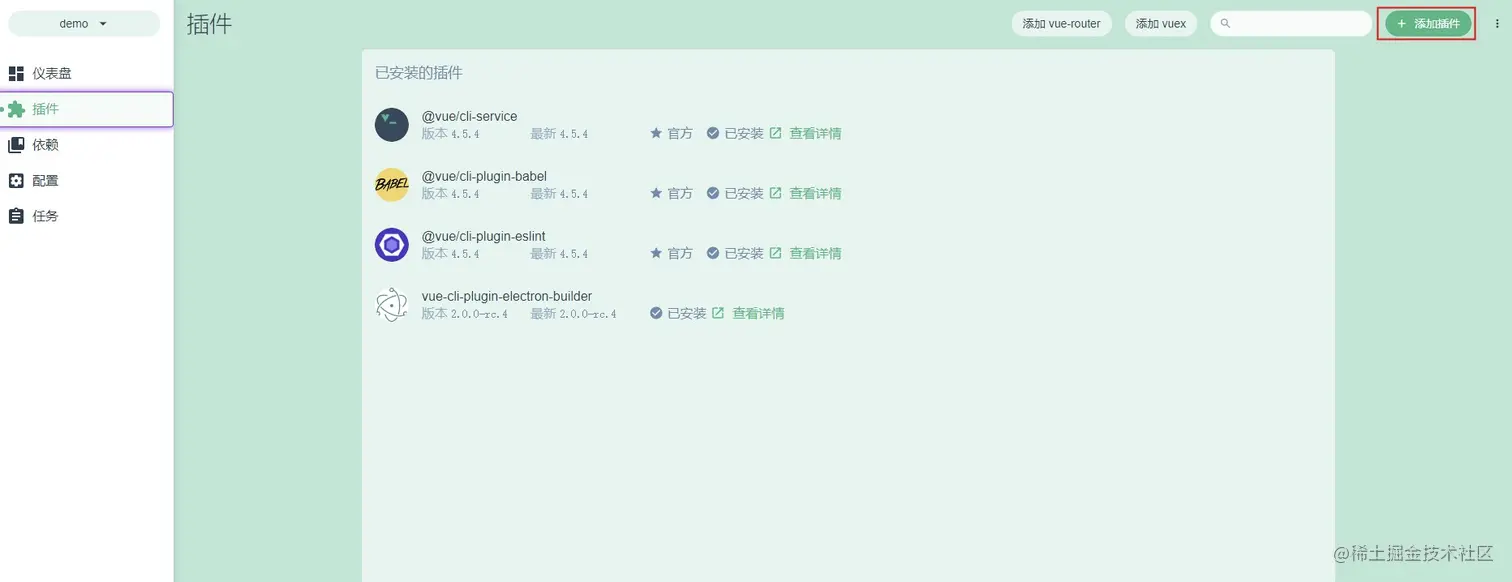Click the Electron builder logo icon
Viewport: 1512px width, 582px height.
click(392, 305)
